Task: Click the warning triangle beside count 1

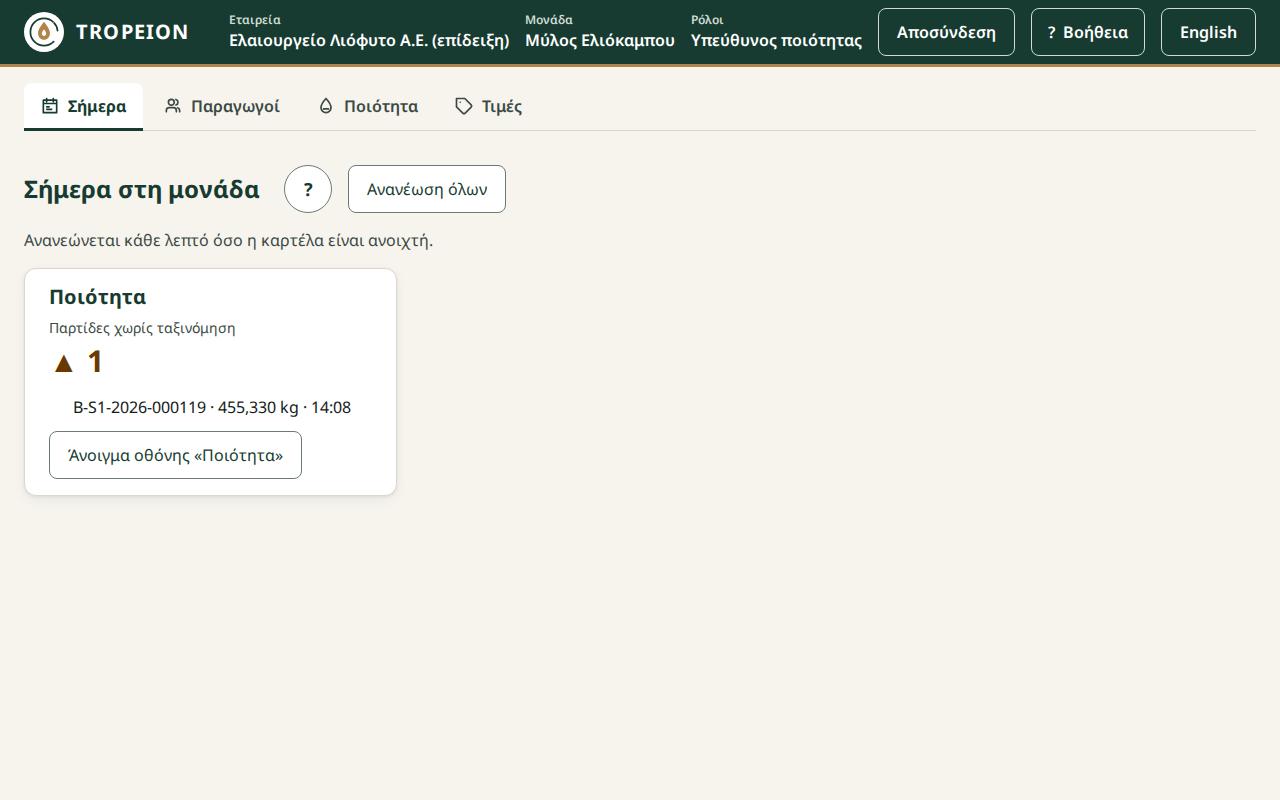Action: (x=64, y=363)
